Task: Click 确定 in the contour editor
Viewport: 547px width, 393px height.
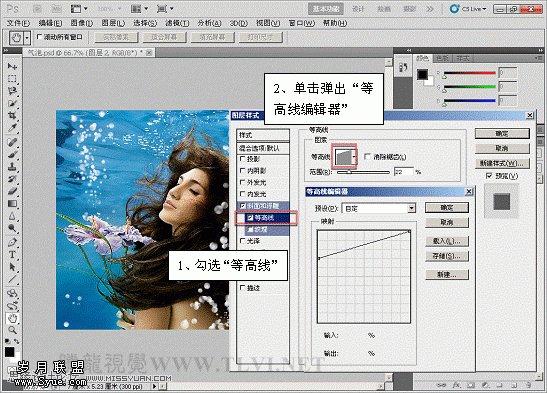Action: tap(447, 207)
